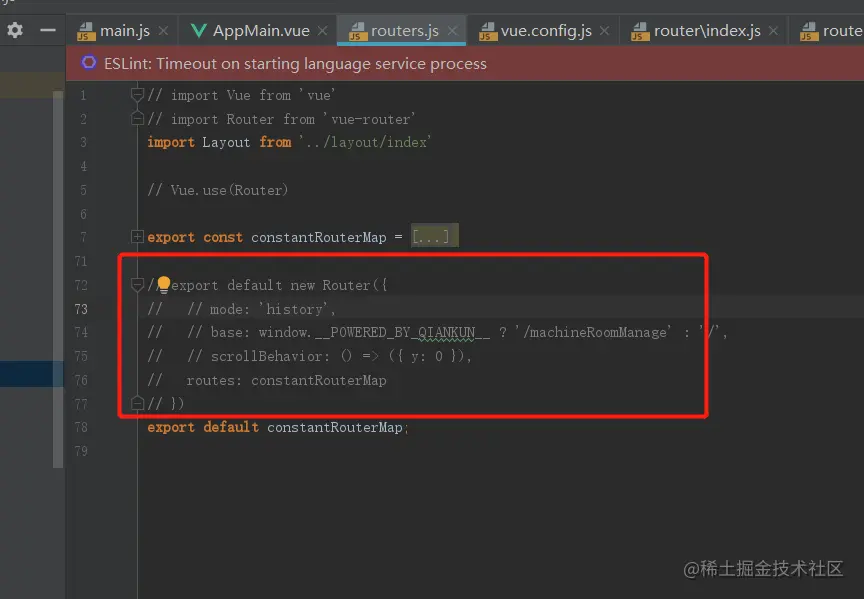The width and height of the screenshot is (864, 599).
Task: Click the ESLint timeout notification message
Action: (x=295, y=64)
